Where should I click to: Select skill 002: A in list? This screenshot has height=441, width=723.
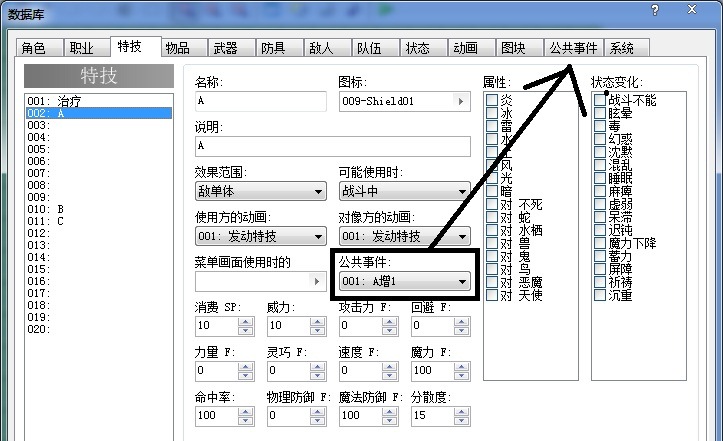(x=99, y=113)
